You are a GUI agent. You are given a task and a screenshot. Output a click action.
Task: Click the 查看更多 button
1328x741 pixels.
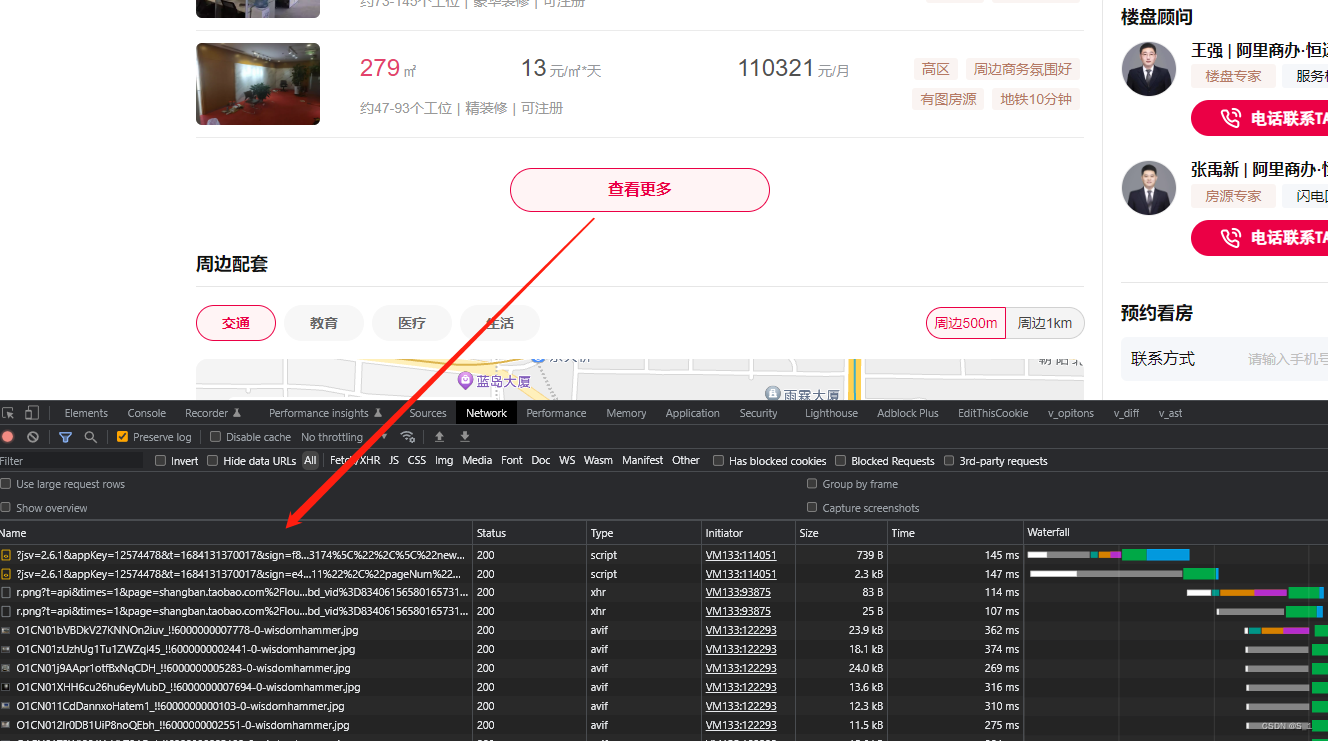(x=639, y=189)
